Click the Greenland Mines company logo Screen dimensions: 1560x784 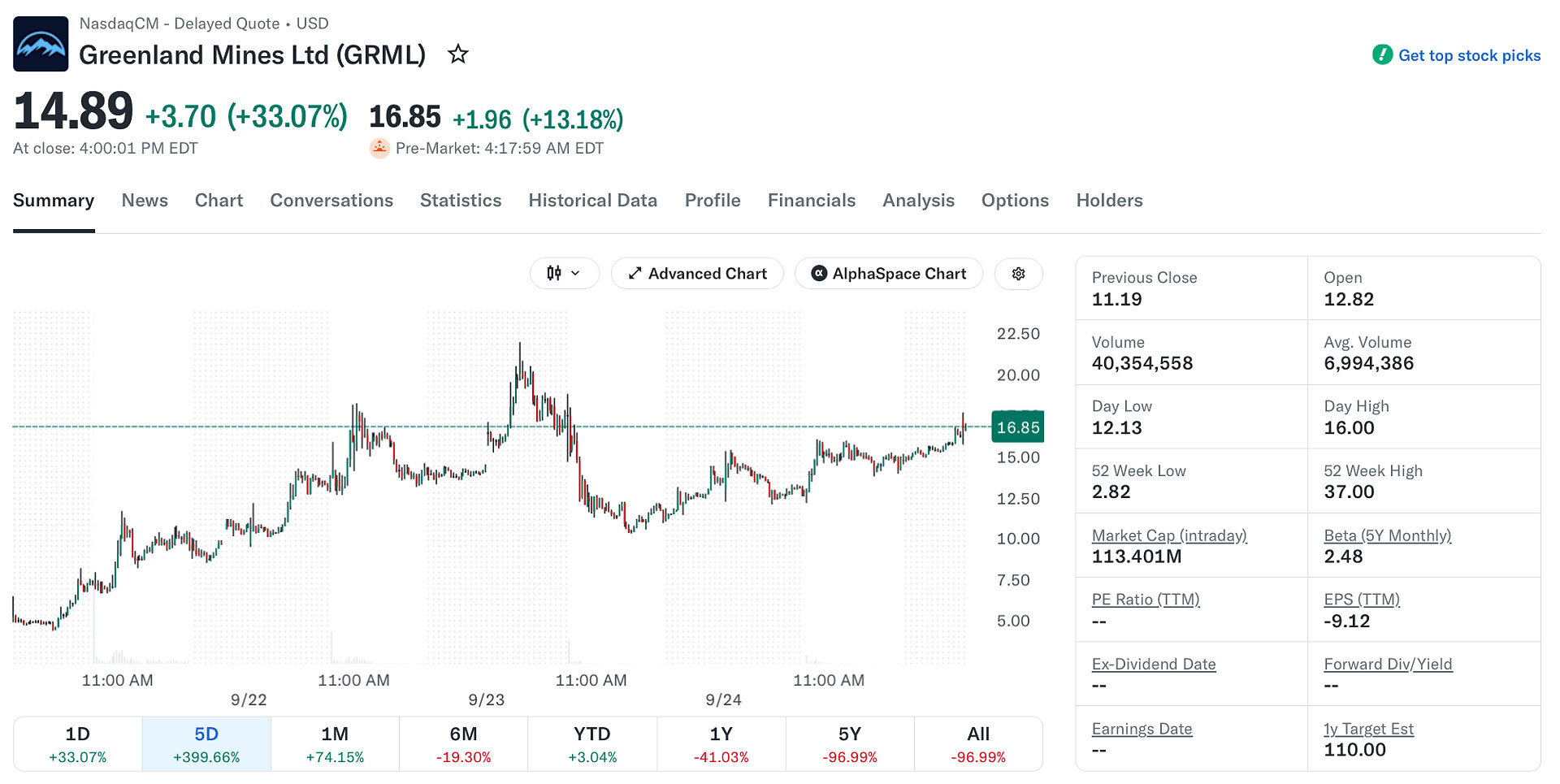(41, 44)
